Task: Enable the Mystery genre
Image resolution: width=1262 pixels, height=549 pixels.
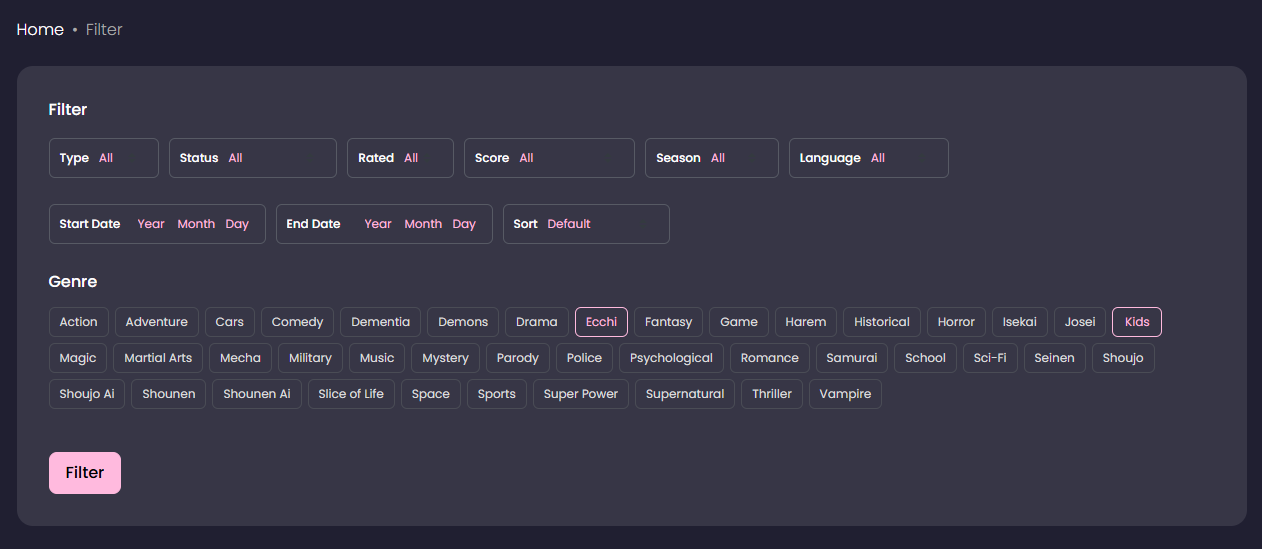Action: tap(446, 358)
